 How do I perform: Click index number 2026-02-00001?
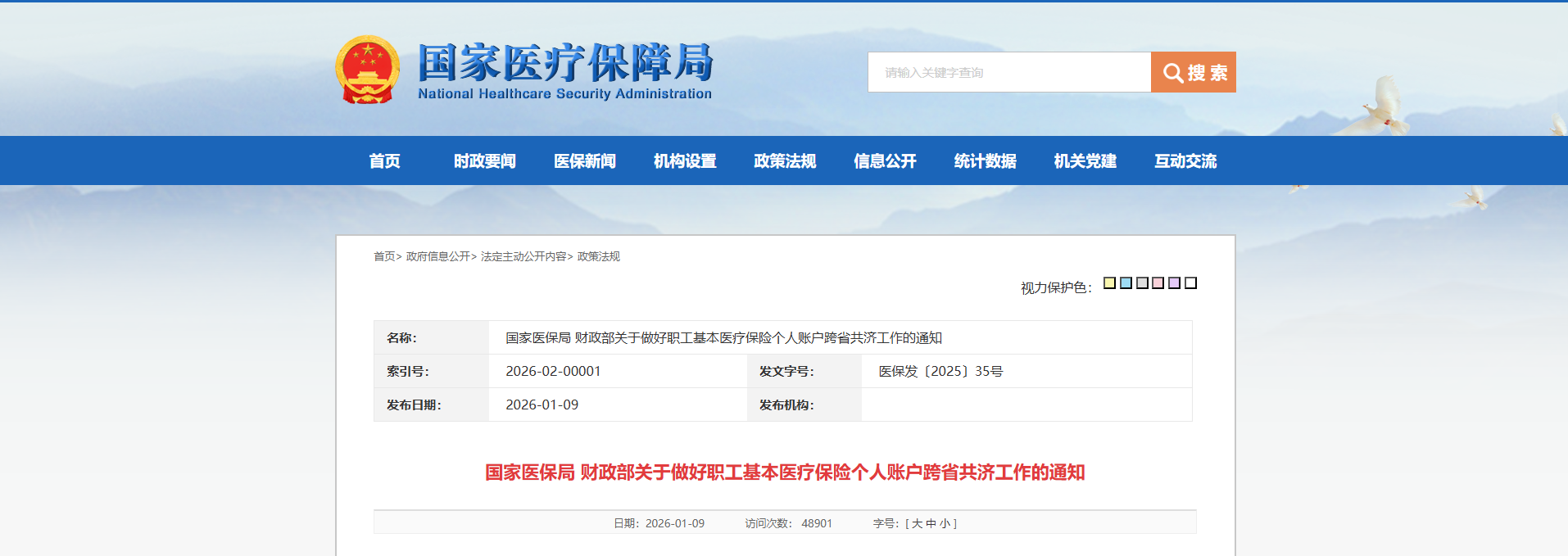click(553, 371)
